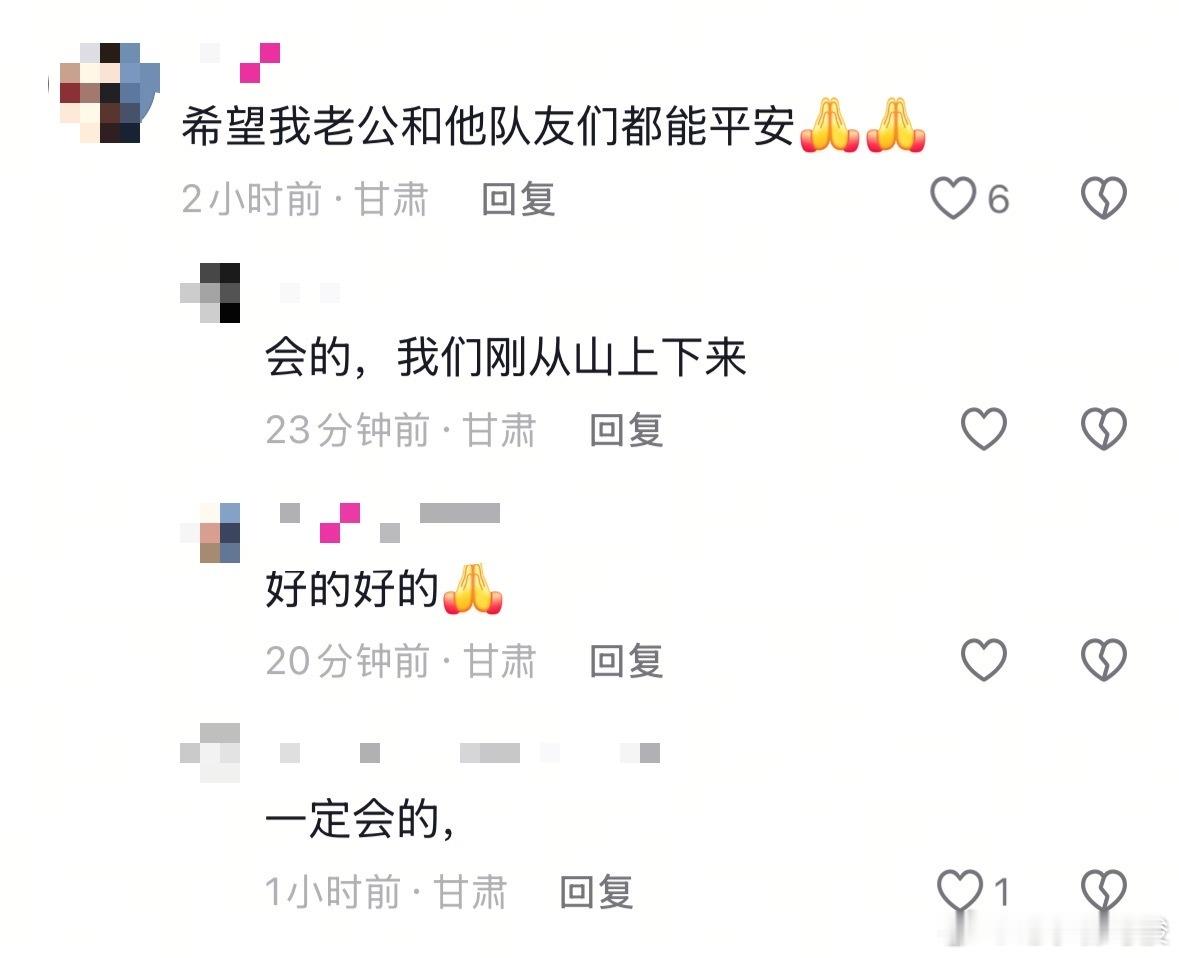Viewport: 1179px width, 958px height.
Task: Like the top comment with 6 likes
Action: (953, 198)
